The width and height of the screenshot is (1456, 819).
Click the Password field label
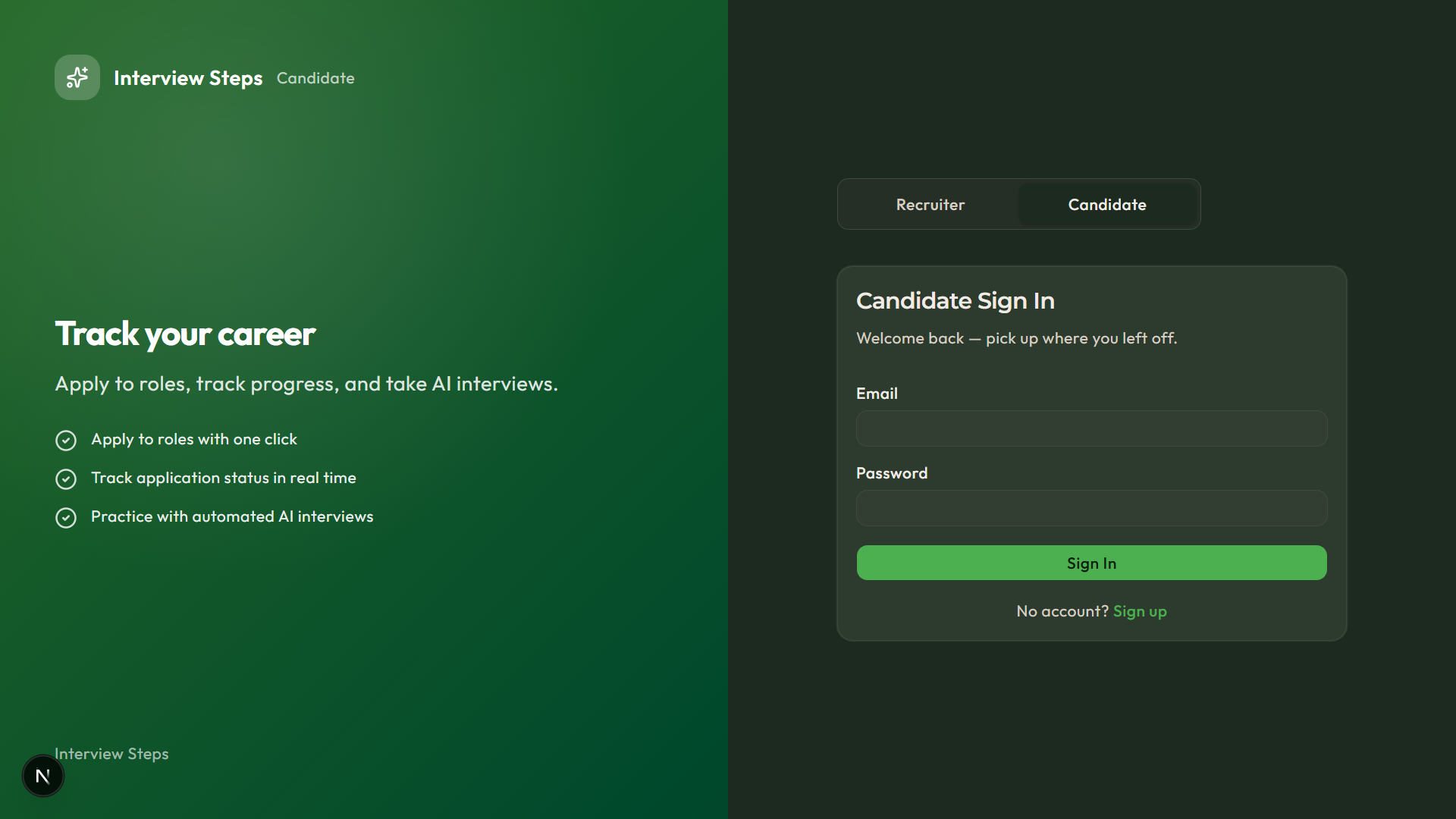coord(892,473)
